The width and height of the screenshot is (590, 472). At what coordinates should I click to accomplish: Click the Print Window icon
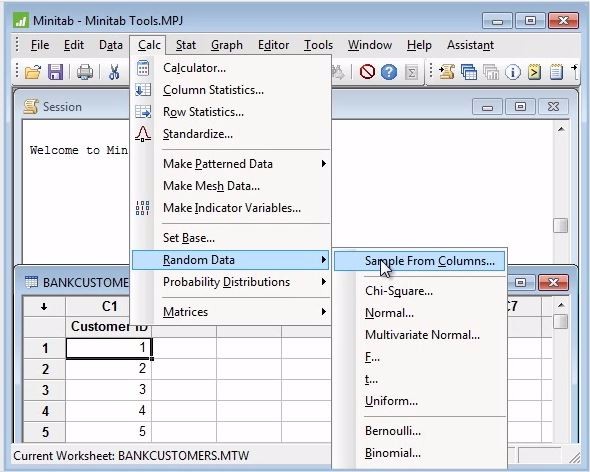(x=85, y=72)
